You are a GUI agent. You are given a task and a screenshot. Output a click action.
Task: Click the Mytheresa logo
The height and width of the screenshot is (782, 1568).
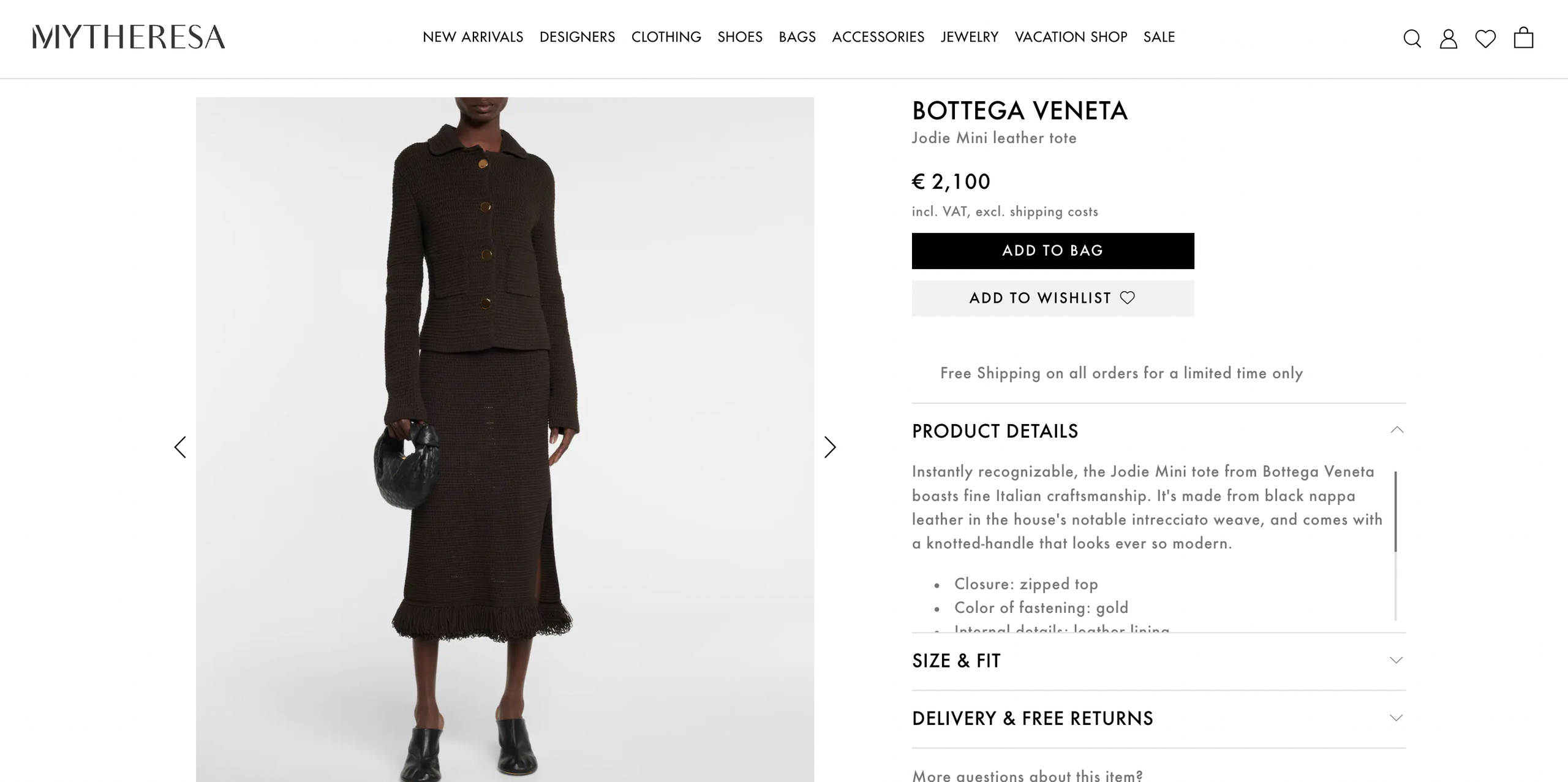[129, 37]
